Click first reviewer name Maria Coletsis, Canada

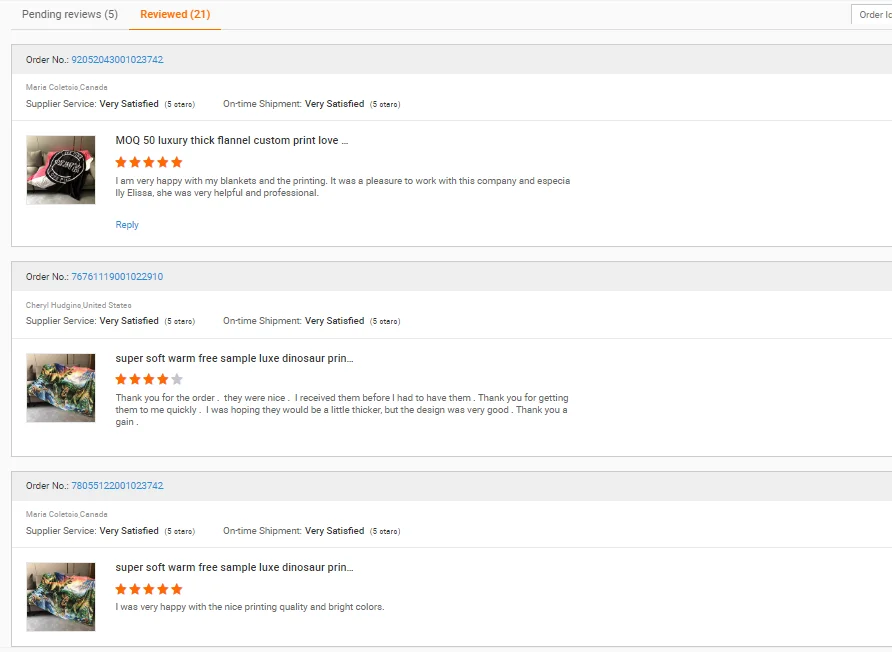click(67, 87)
